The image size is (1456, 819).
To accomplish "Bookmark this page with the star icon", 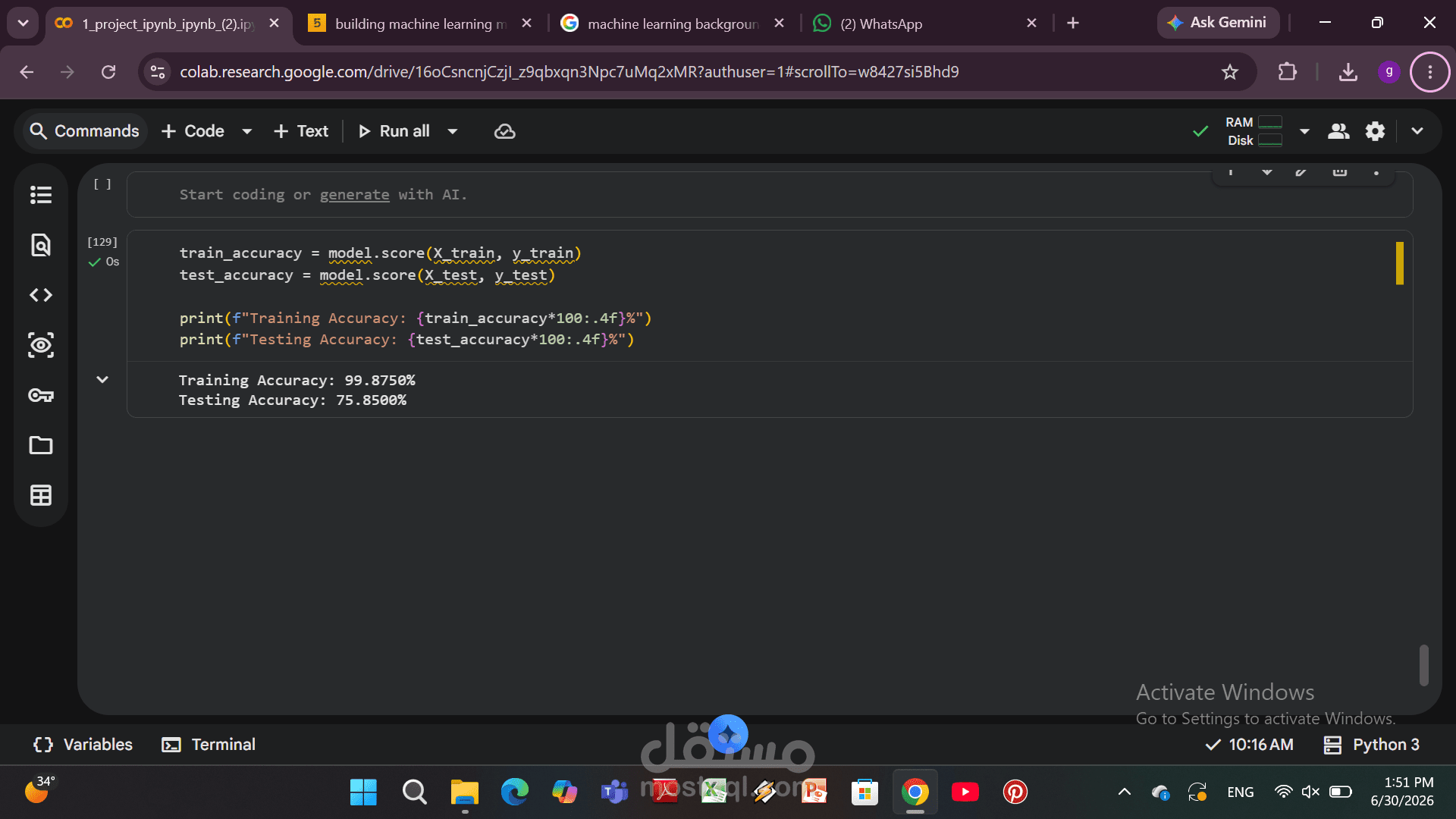I will click(x=1230, y=72).
